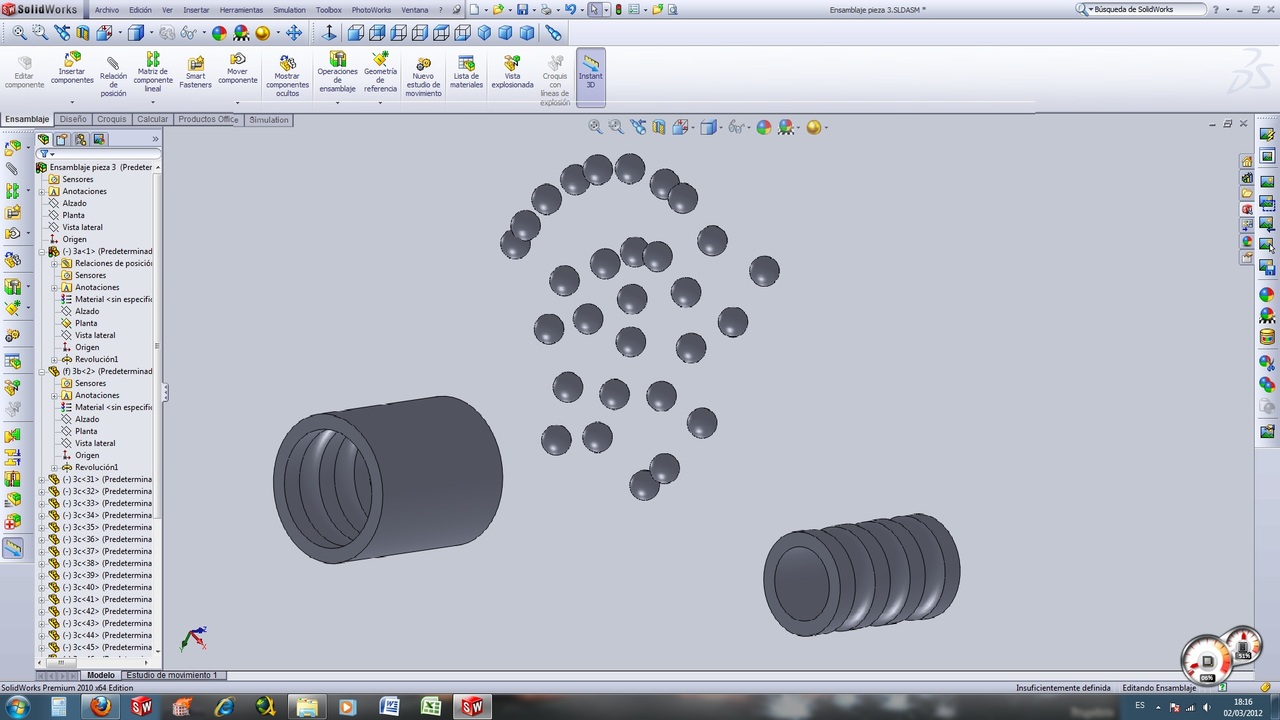
Task: Click viewport apply scene icon
Action: point(786,127)
